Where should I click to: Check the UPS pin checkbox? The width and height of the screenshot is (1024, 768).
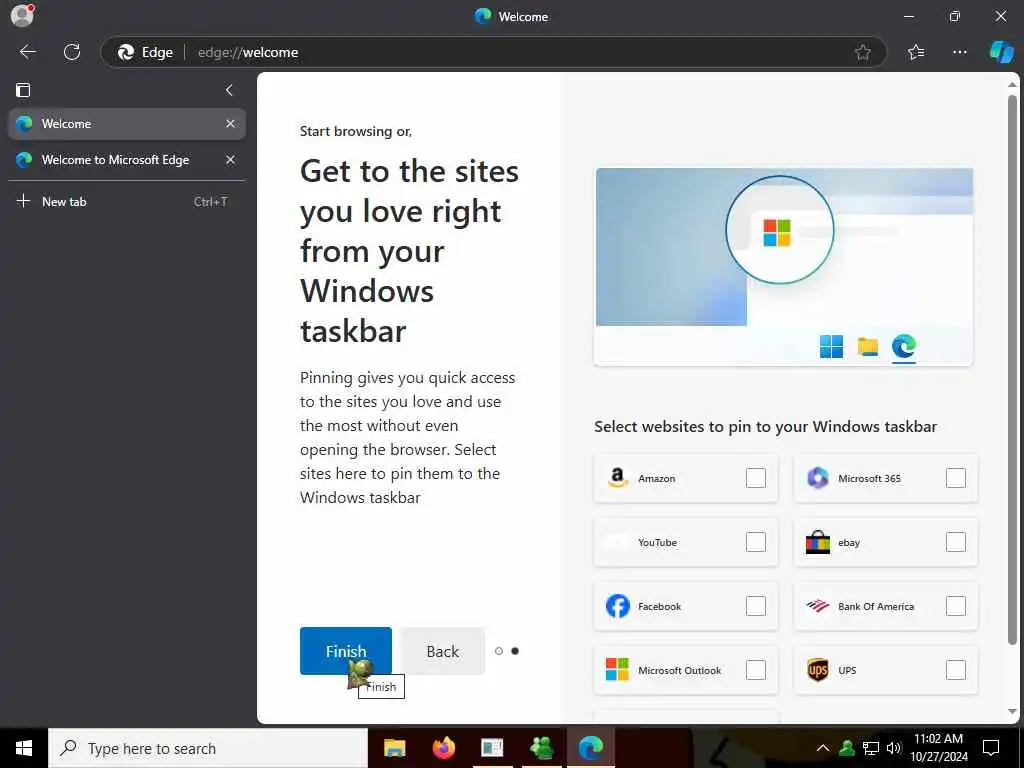point(955,670)
